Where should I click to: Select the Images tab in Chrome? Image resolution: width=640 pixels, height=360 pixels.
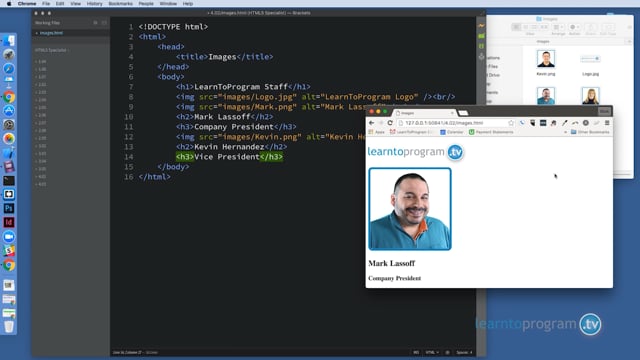[x=424, y=113]
